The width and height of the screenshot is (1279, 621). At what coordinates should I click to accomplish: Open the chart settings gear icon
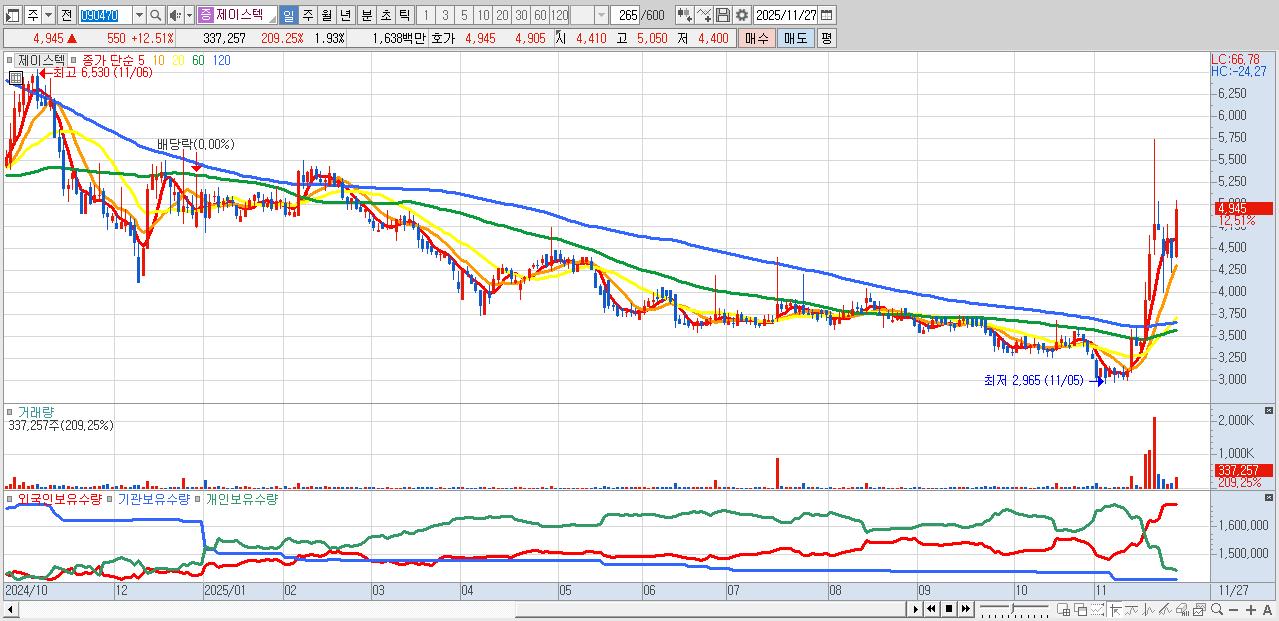point(742,15)
